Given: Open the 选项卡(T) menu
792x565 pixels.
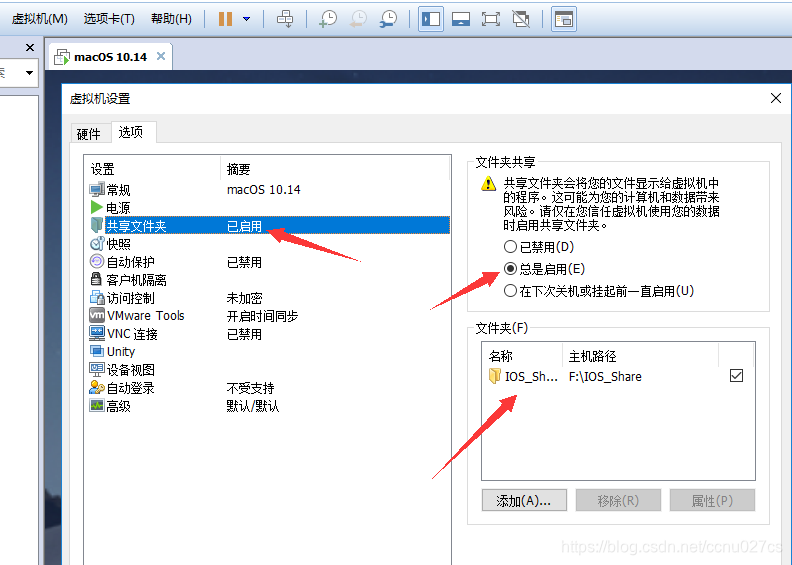Looking at the screenshot, I should (109, 19).
